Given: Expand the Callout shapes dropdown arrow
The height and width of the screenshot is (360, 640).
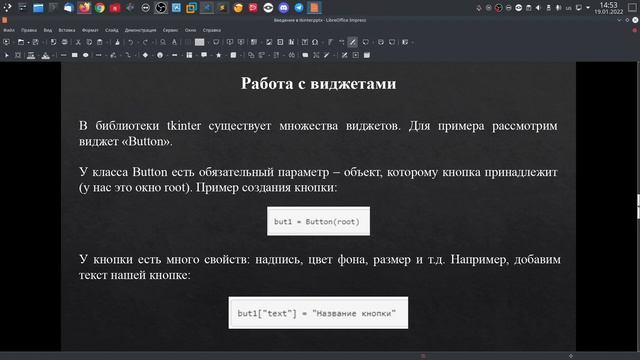Looking at the screenshot, I should pyautogui.click(x=211, y=55).
